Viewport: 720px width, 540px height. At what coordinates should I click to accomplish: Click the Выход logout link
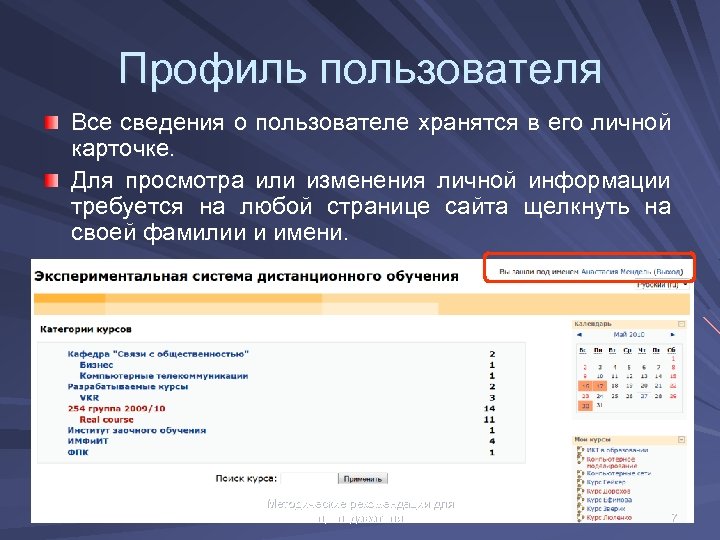tap(668, 272)
